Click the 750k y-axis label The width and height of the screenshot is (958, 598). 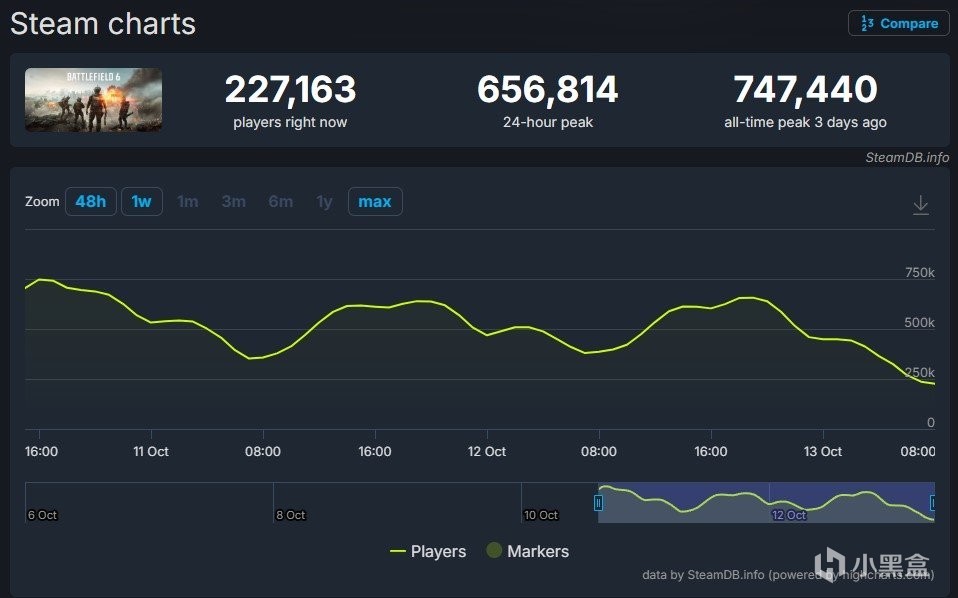[920, 272]
